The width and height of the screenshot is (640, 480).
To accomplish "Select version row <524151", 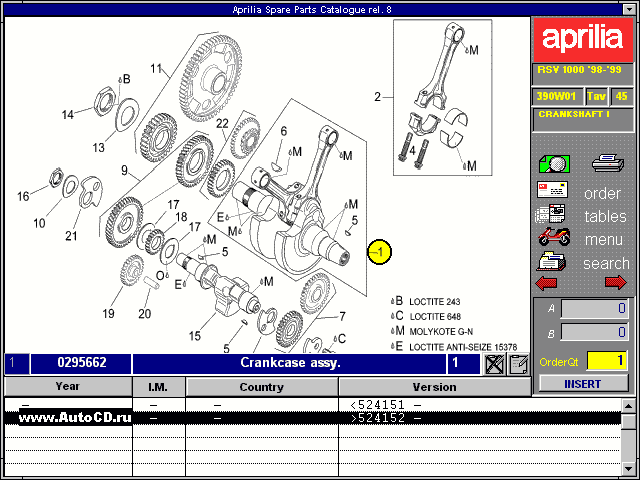I will tap(313, 405).
